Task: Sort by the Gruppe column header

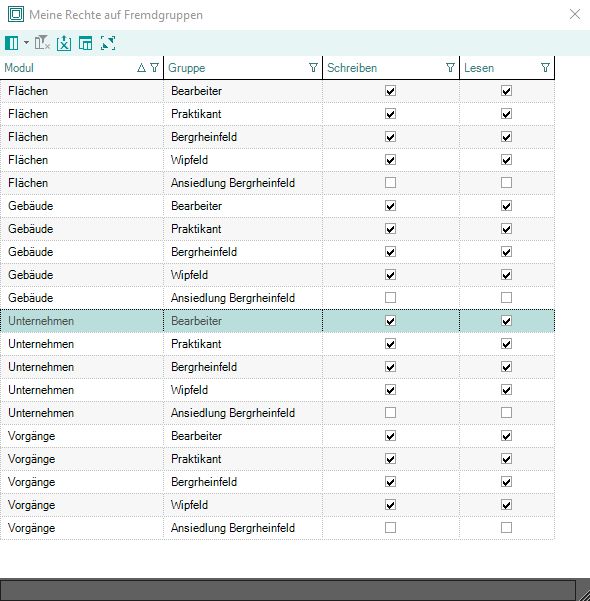Action: tap(187, 68)
